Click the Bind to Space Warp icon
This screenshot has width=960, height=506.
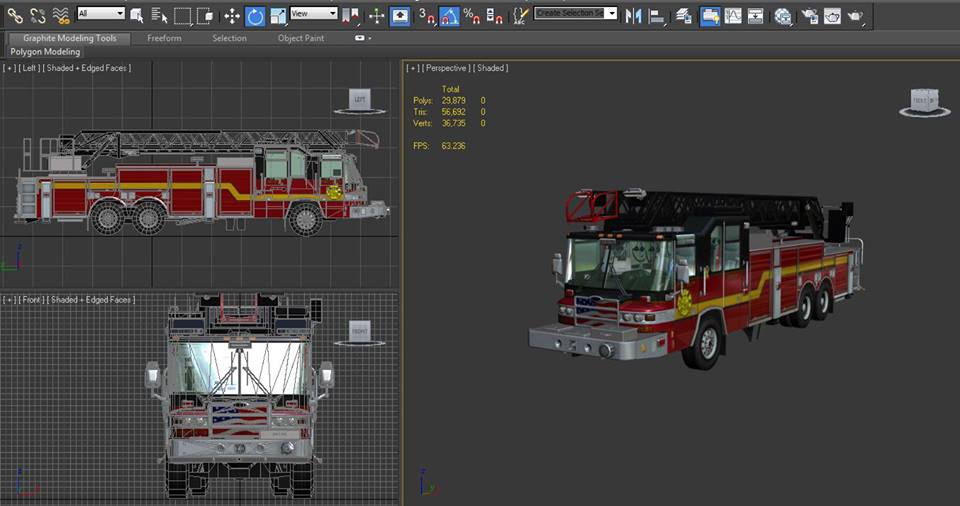(x=61, y=15)
